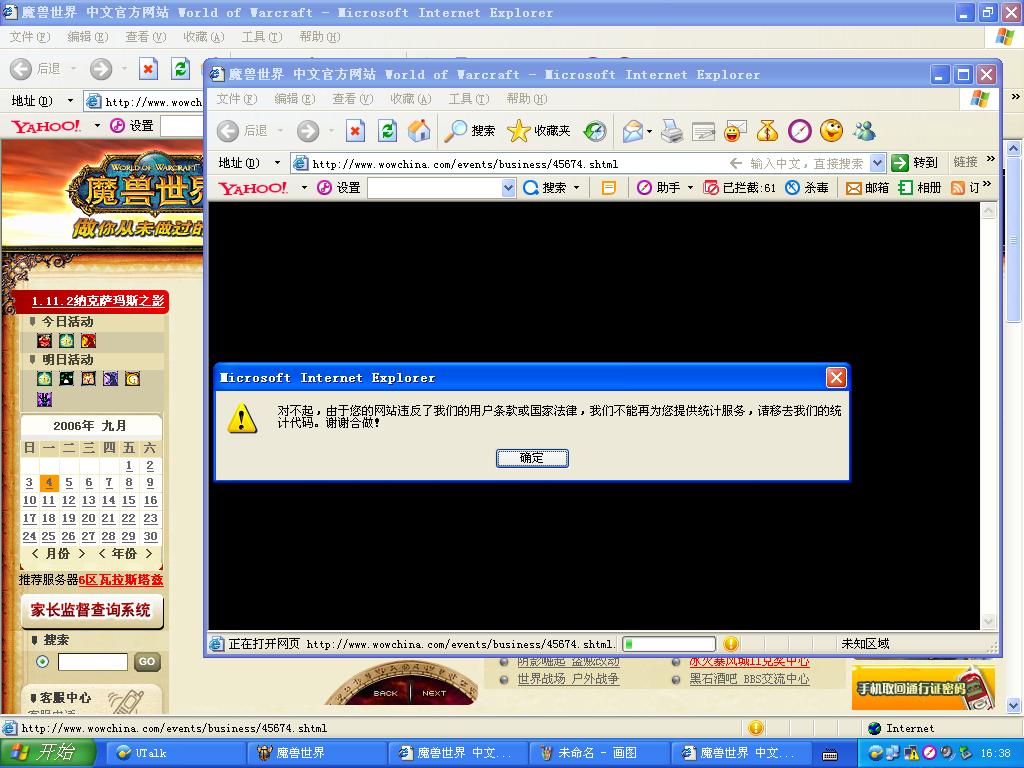Click Mail envelope icon in front toolbar
The height and width of the screenshot is (768, 1024).
coord(632,131)
